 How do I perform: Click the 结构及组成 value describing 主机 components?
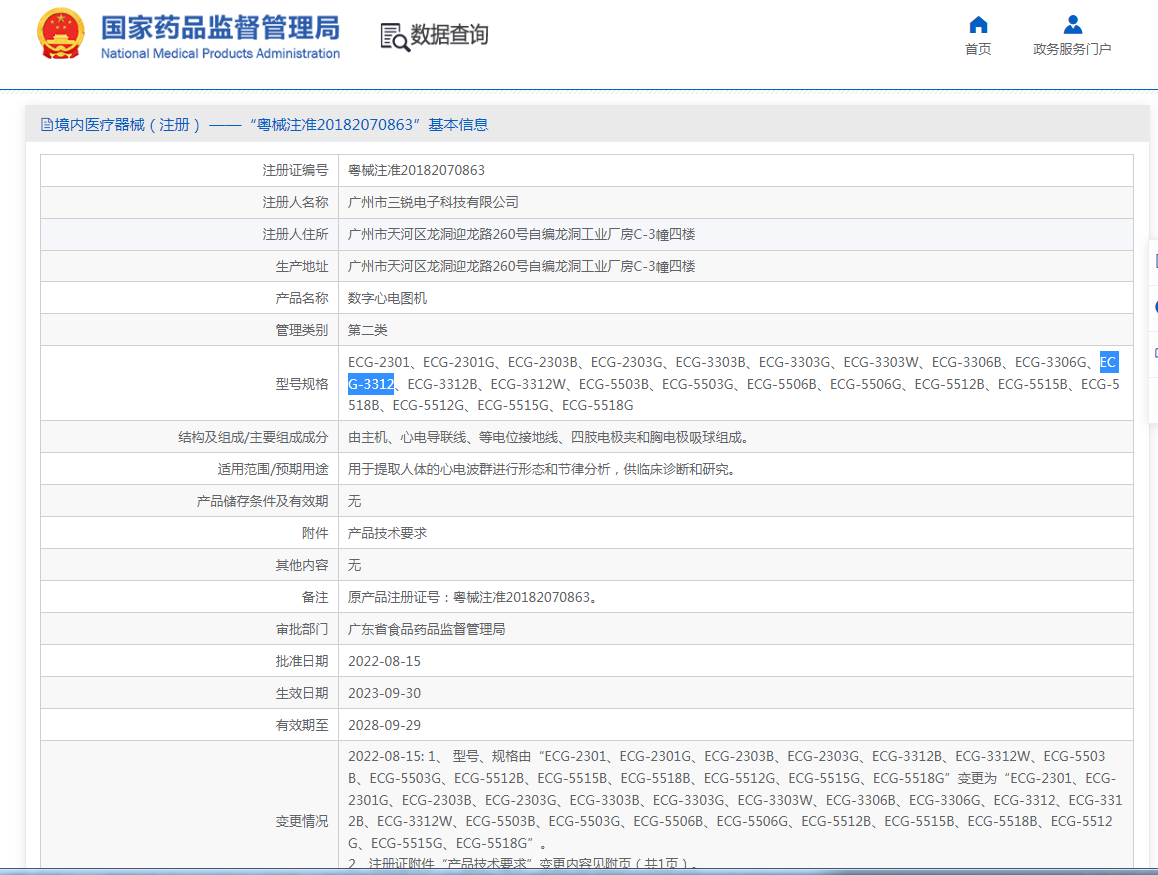551,437
